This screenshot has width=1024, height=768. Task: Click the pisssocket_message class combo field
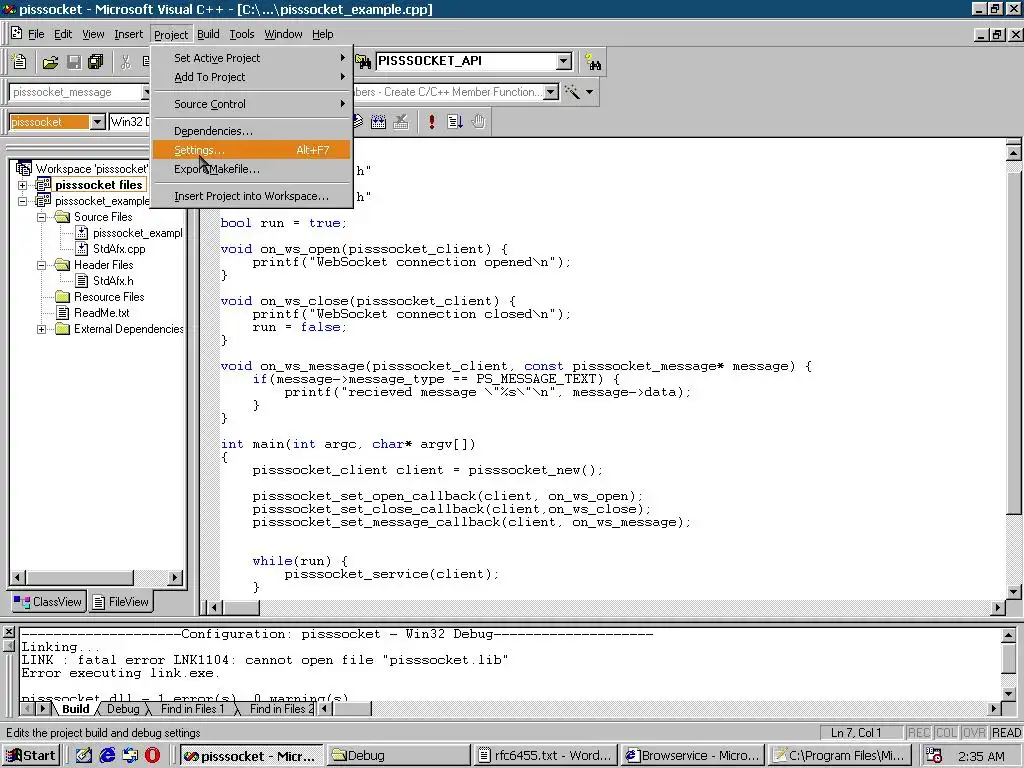click(x=77, y=92)
